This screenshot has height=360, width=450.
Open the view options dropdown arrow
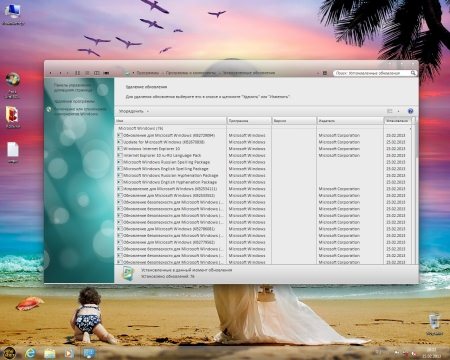click(x=398, y=111)
